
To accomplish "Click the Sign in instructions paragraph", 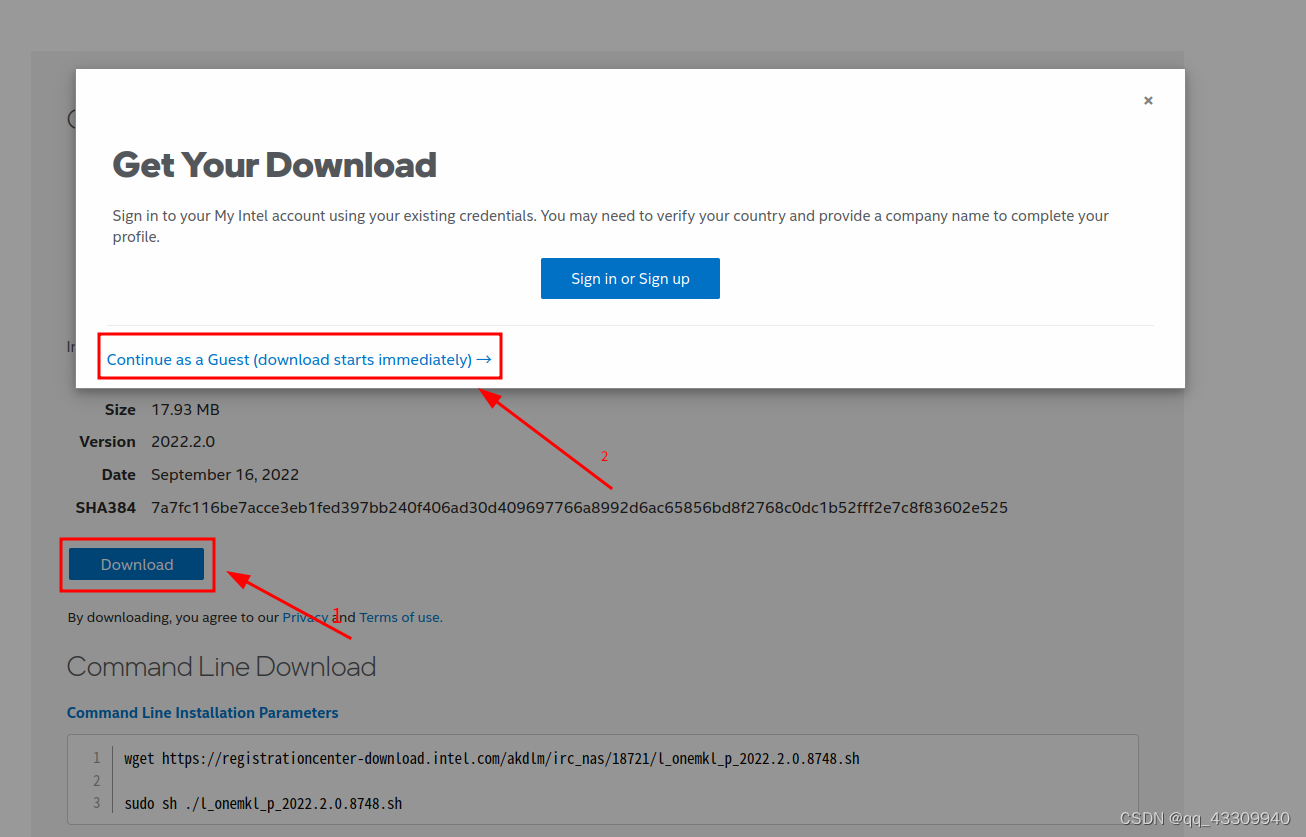I will coord(610,226).
